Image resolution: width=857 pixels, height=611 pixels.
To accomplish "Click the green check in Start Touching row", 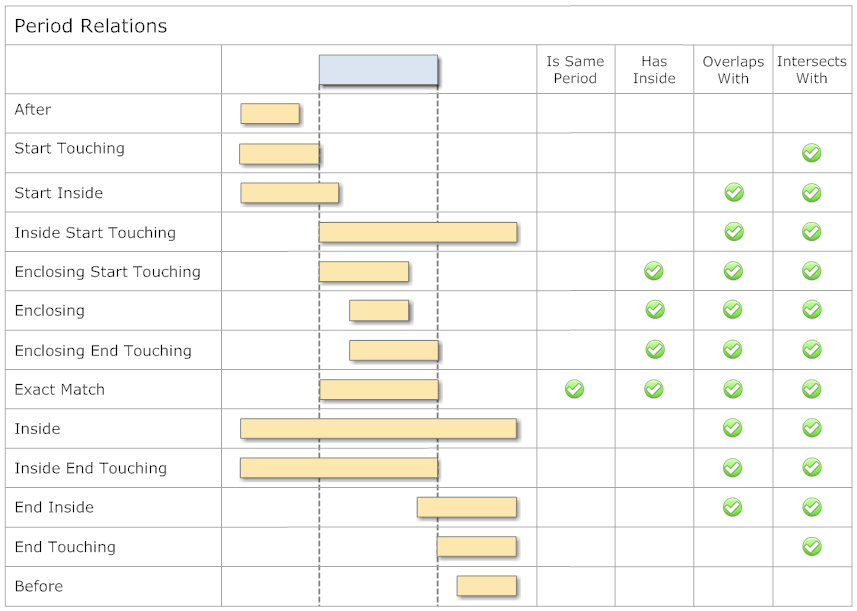I will click(811, 153).
